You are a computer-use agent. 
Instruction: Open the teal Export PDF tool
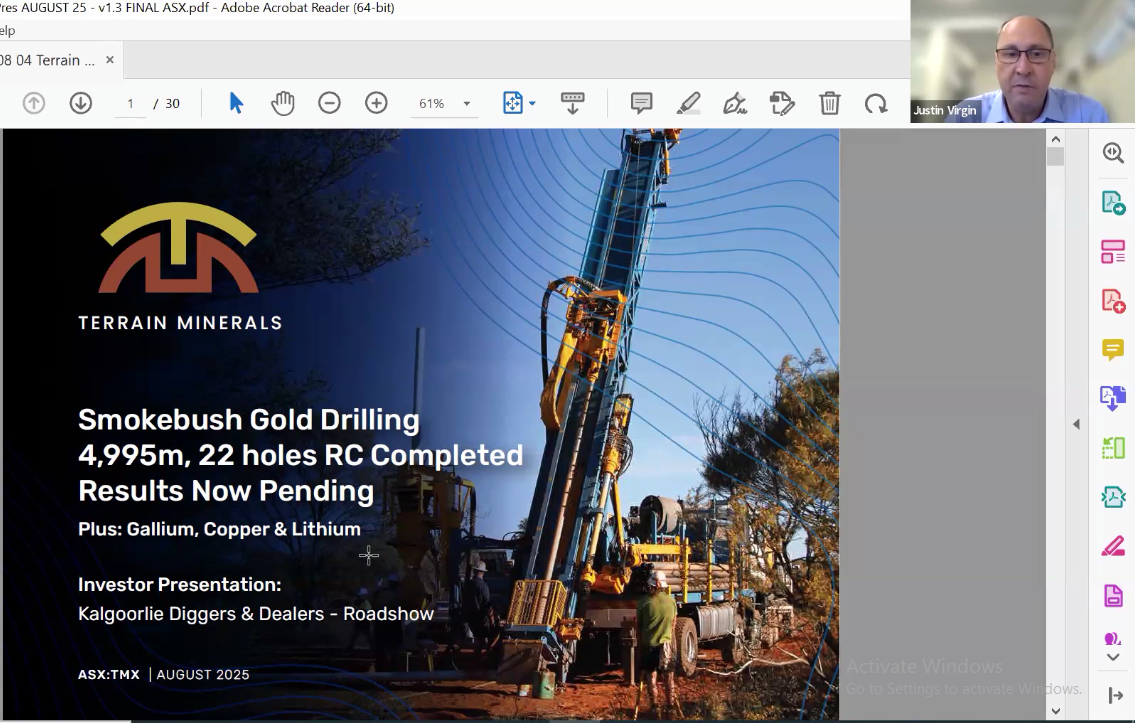[1113, 203]
